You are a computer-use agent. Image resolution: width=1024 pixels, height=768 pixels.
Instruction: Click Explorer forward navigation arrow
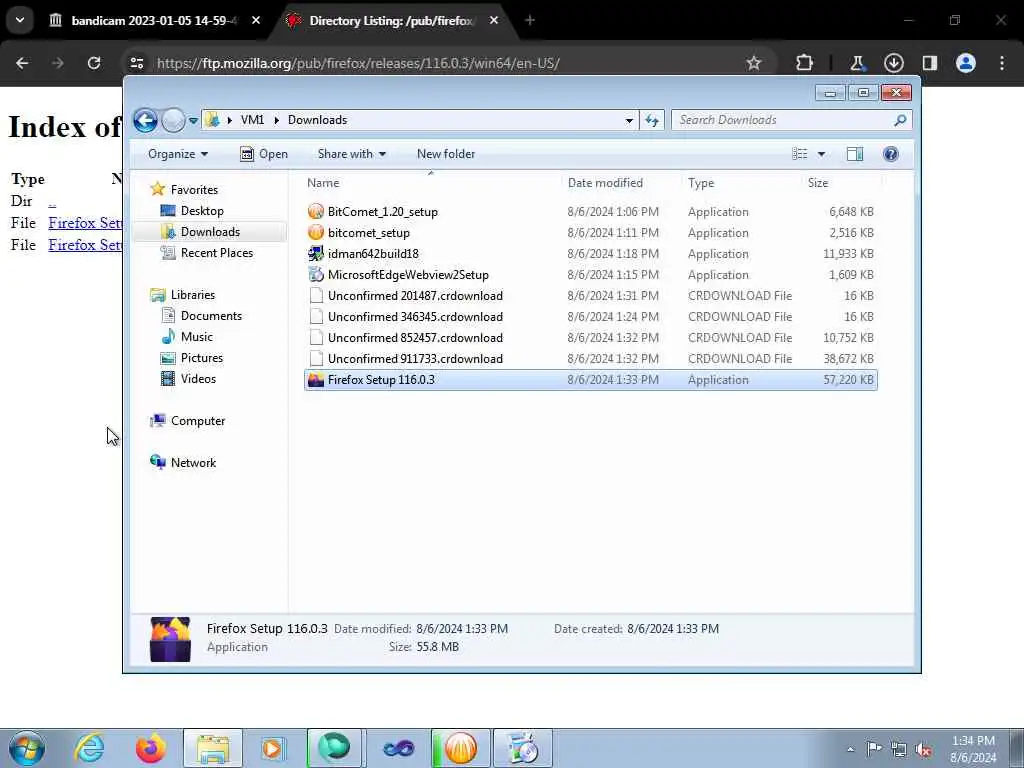(x=173, y=120)
